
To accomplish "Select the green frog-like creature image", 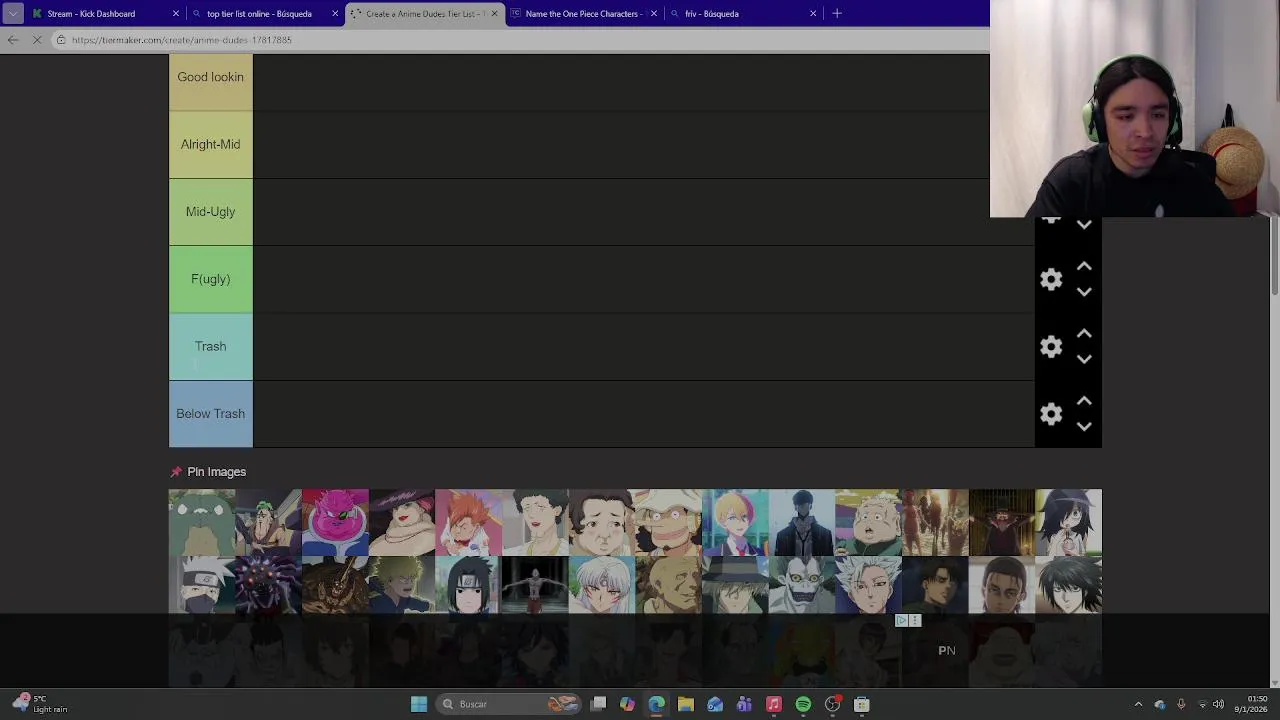I will [x=202, y=522].
